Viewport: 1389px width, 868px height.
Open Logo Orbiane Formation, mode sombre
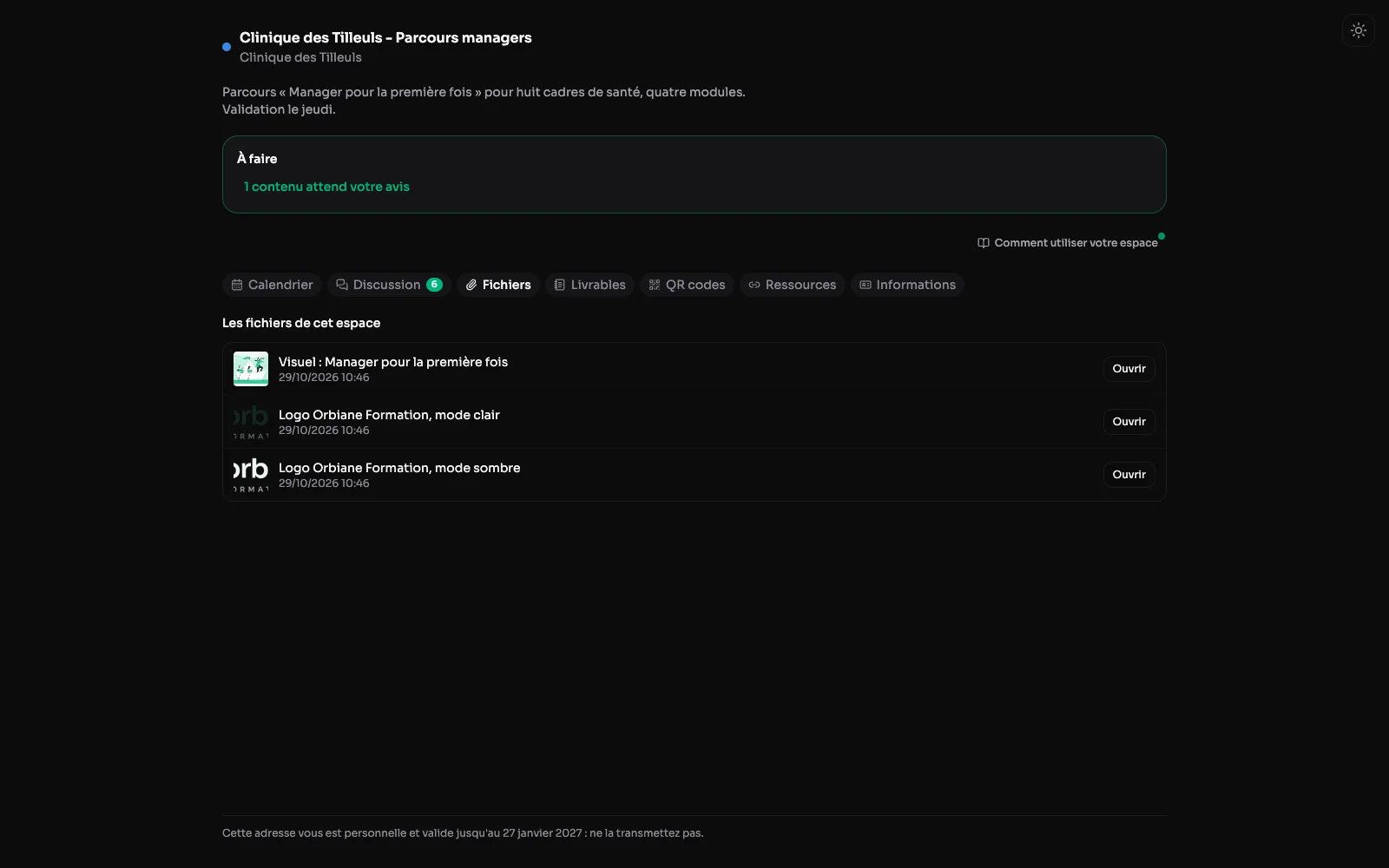(x=1129, y=475)
